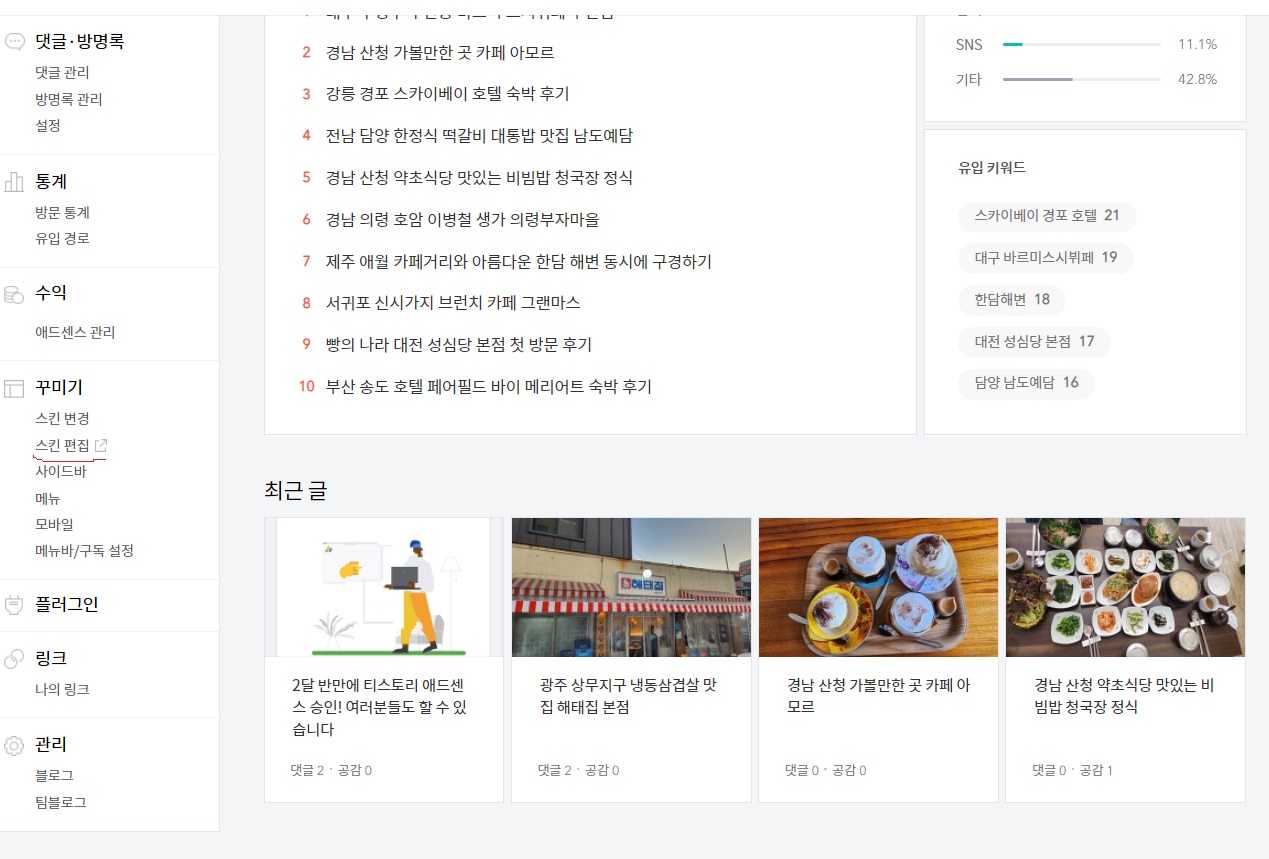
Task: Click keyword chip 대전 성심당 본점 17
Action: point(1034,342)
